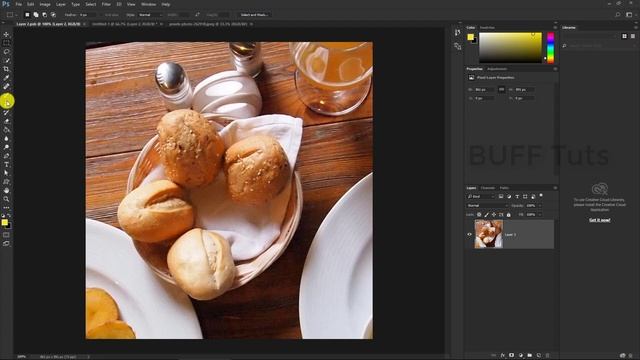Open the Fill slider arrow
This screenshot has height=360, width=640.
tap(540, 214)
